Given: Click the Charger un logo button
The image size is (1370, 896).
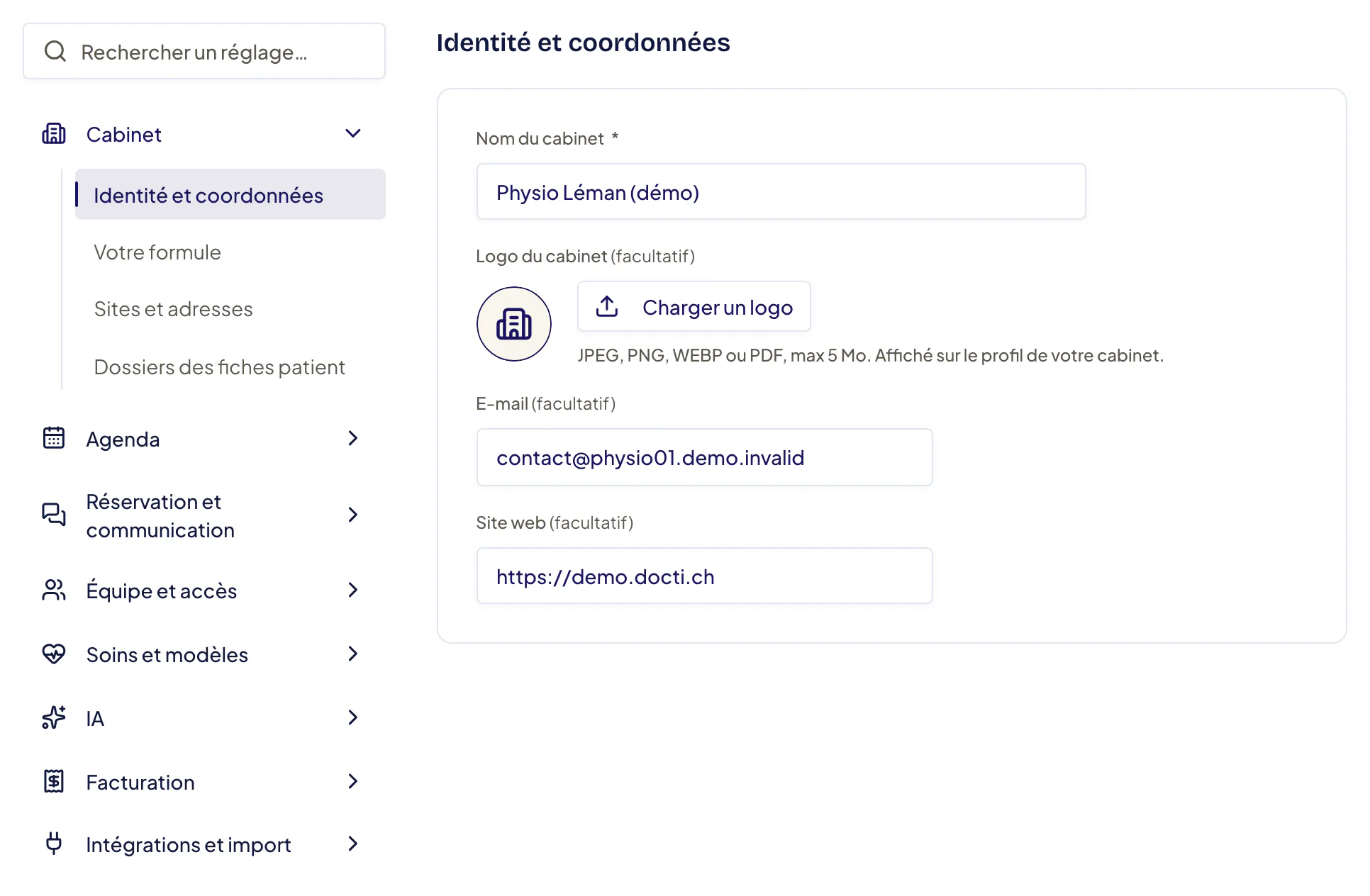Looking at the screenshot, I should [694, 306].
